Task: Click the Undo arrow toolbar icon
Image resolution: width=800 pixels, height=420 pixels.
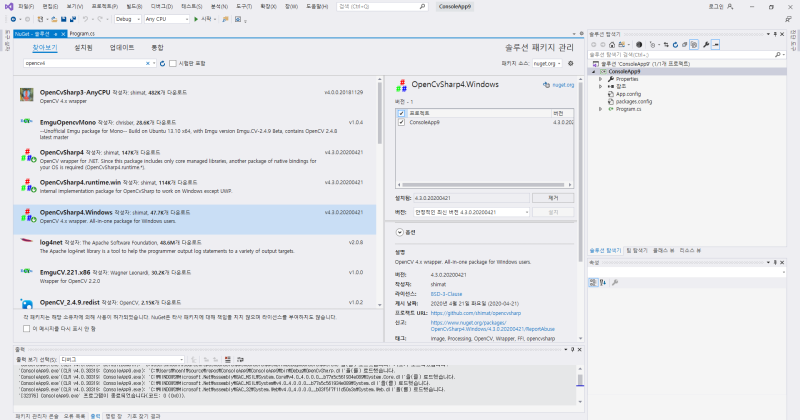Action: click(85, 19)
